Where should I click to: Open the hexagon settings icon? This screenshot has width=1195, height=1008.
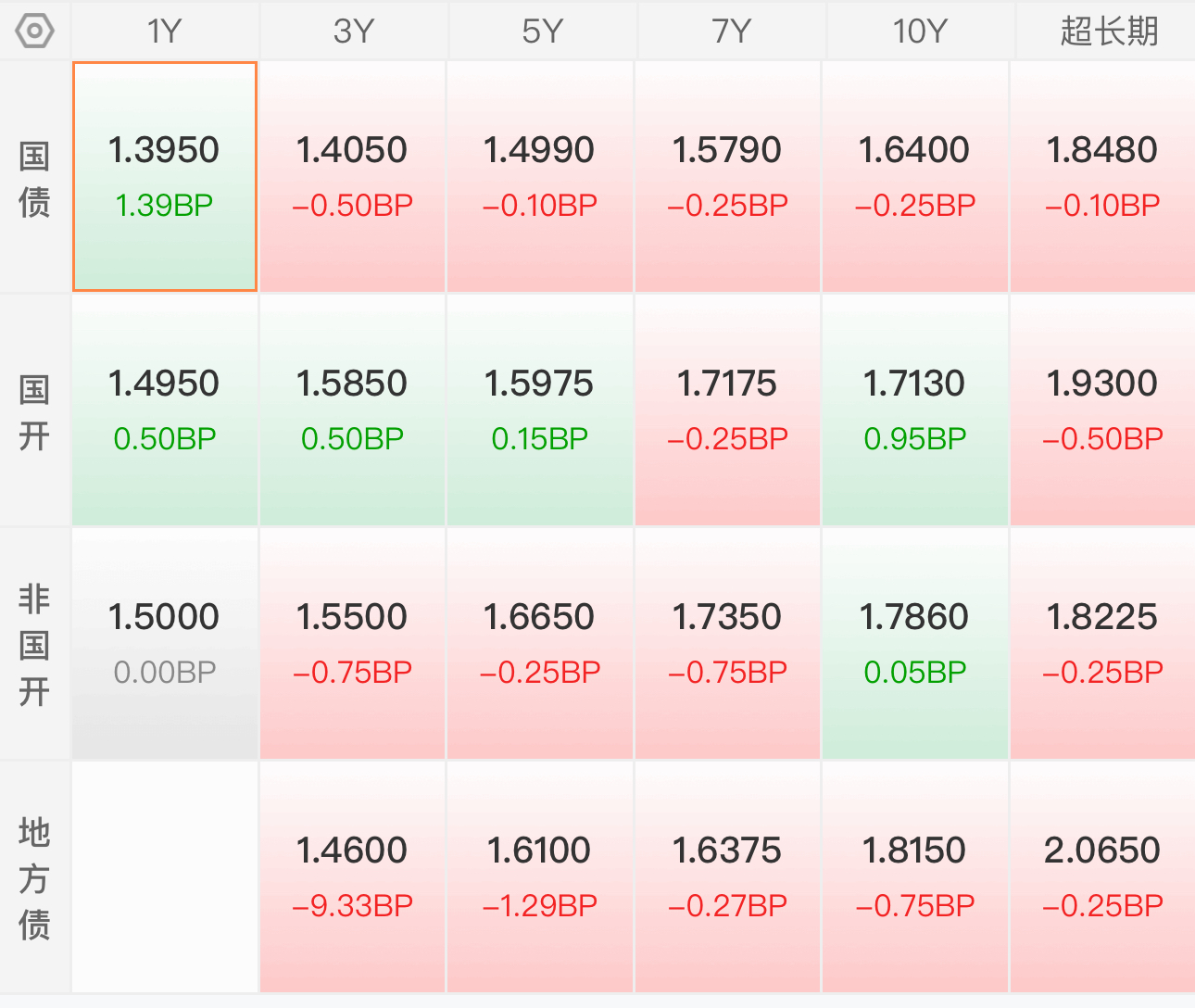35,31
